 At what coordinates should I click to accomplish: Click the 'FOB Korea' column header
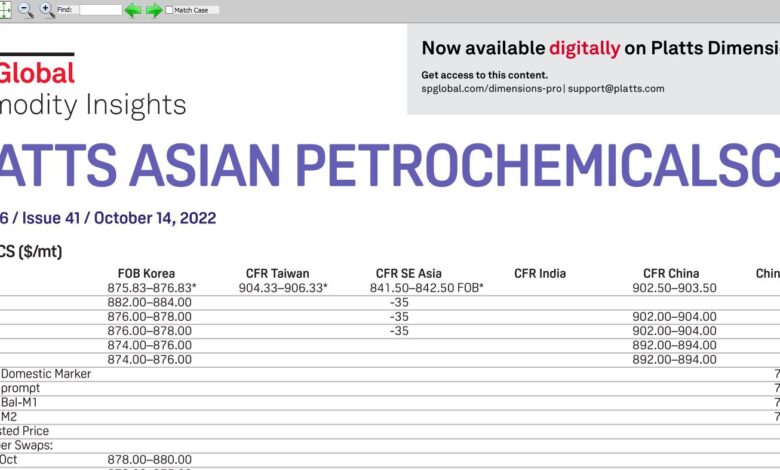(146, 274)
